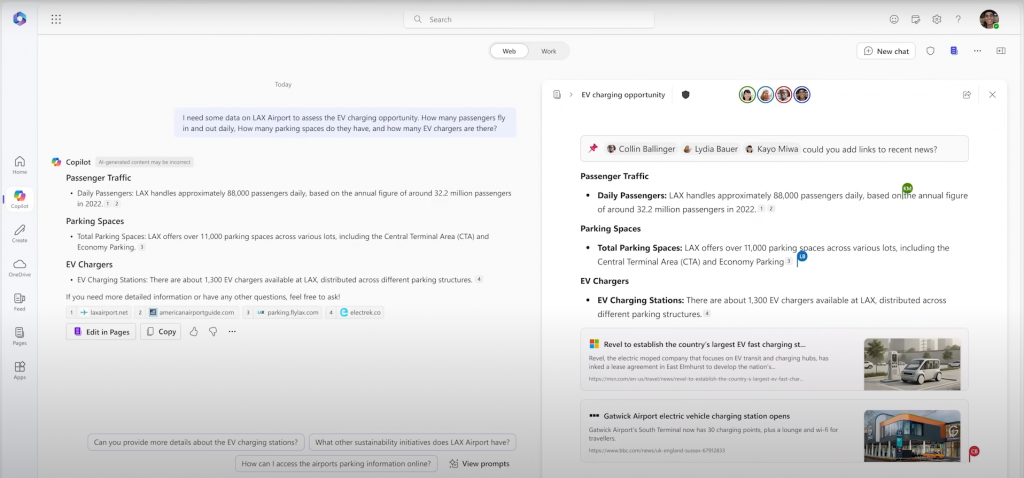The height and width of the screenshot is (478, 1024).
Task: Open the app launcher grid icon
Action: pos(56,19)
